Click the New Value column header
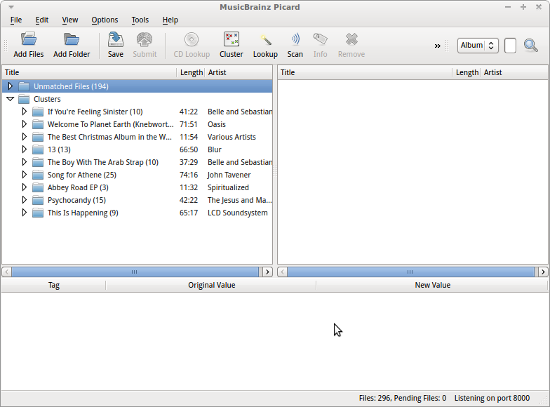This screenshot has height=407, width=550. (x=432, y=285)
